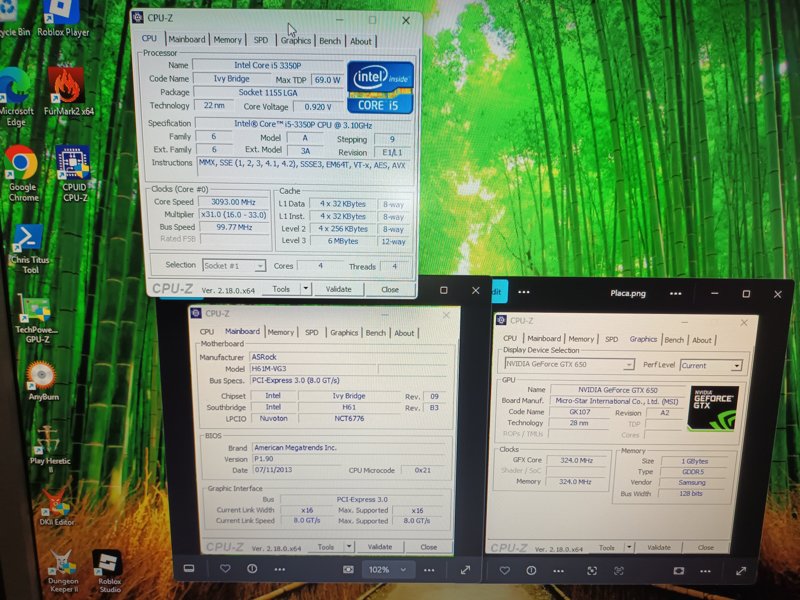Open the menu right of the 102% zoom
Viewport: 800px width, 600px height.
click(x=429, y=570)
